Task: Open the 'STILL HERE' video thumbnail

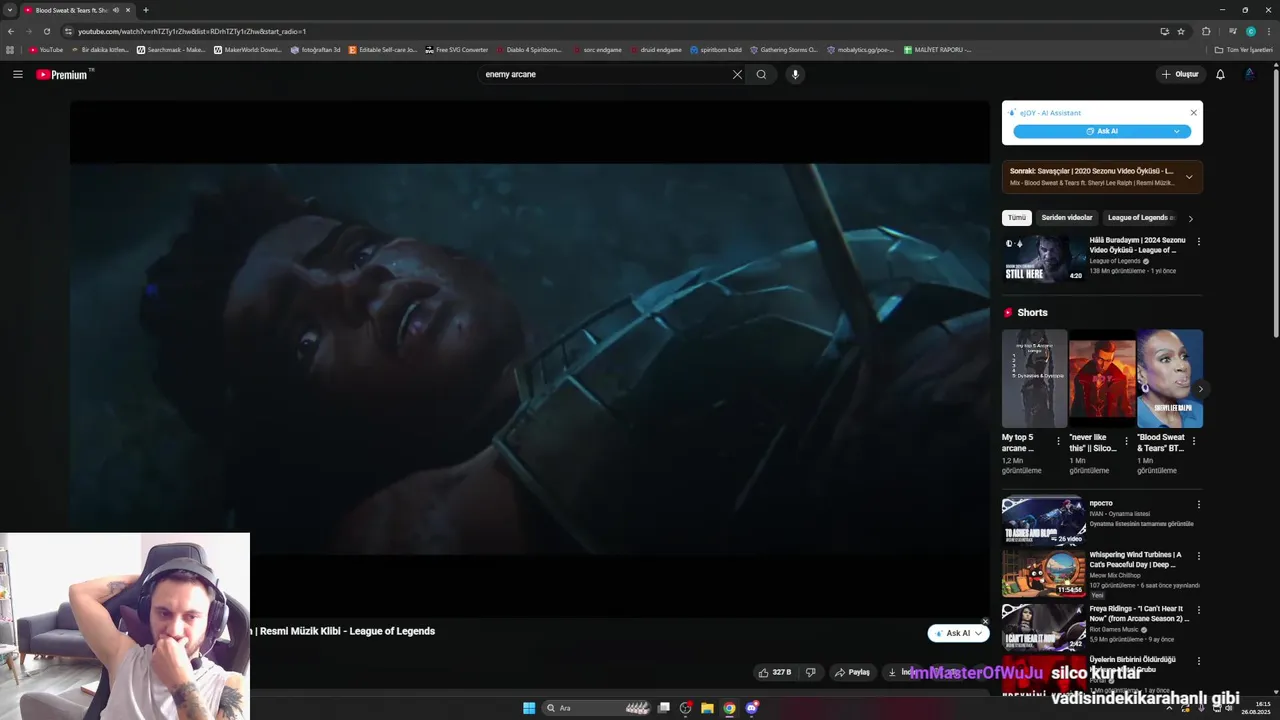Action: [1044, 258]
